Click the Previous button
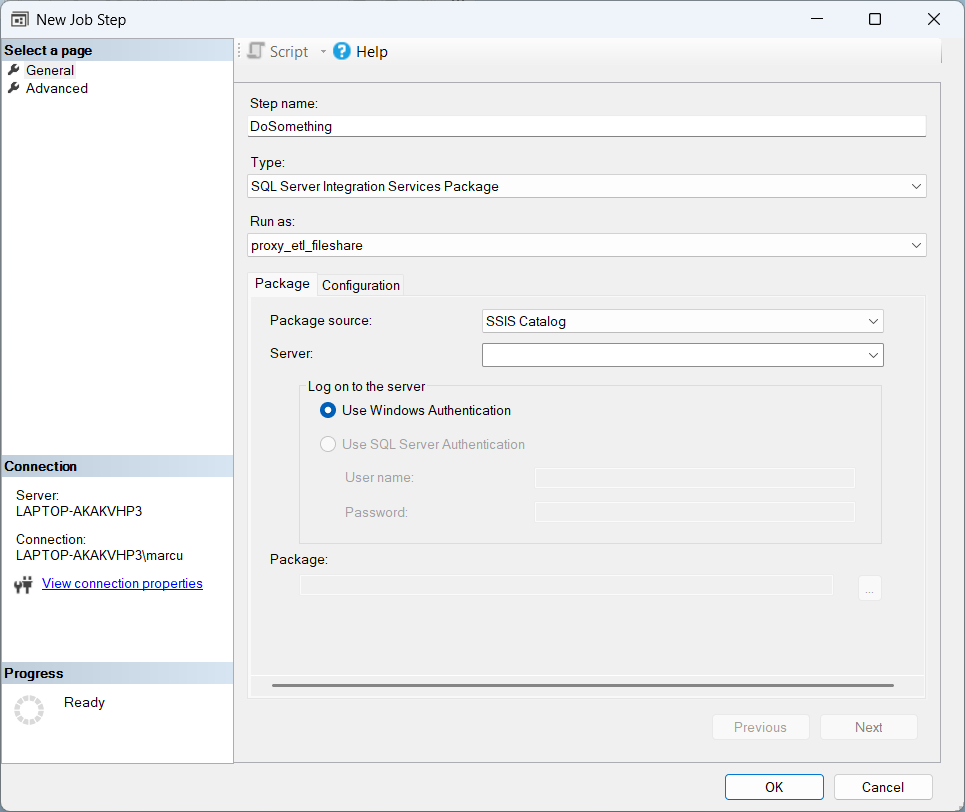The image size is (965, 812). pos(761,727)
